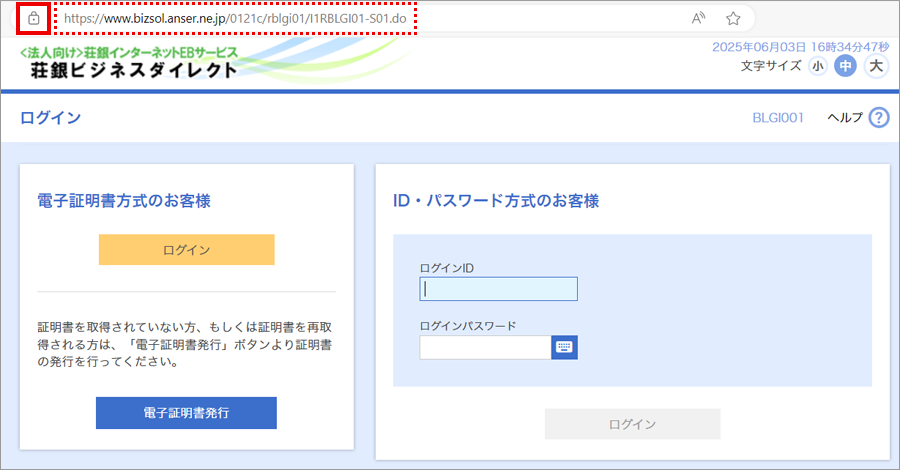Viewport: 900px width, 470px height.
Task: Click the lock site-info icon
Action: pyautogui.click(x=33, y=18)
